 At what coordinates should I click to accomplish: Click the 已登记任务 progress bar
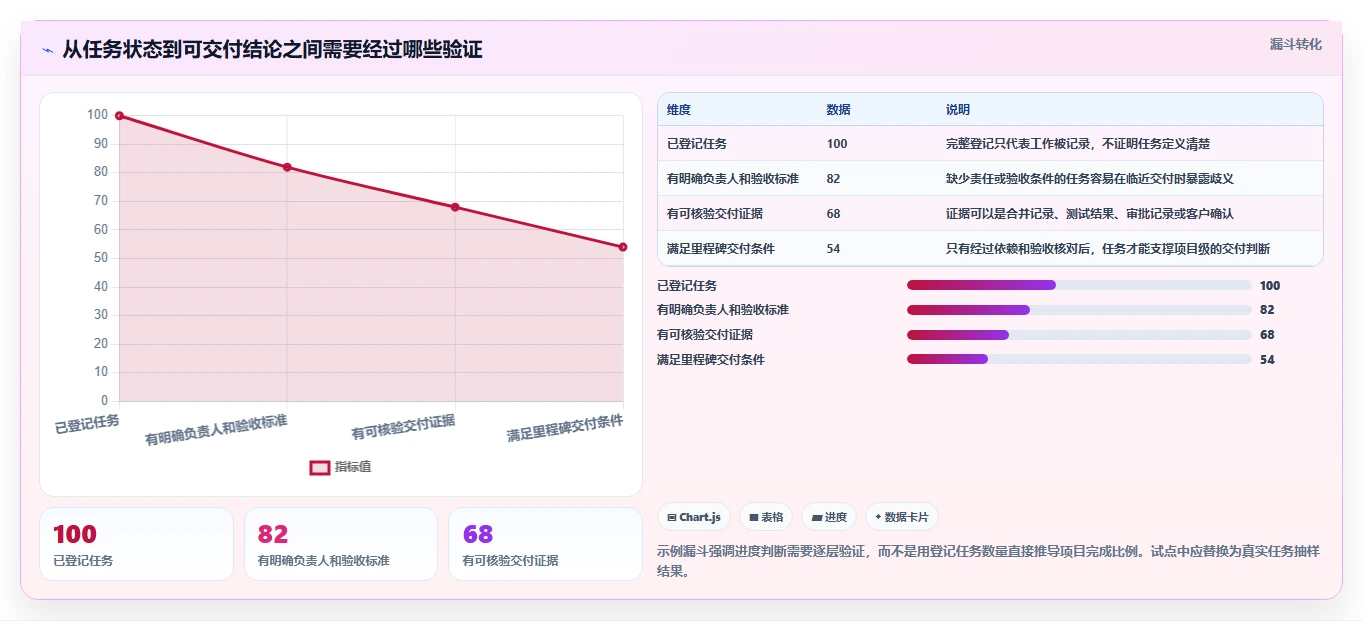(1079, 285)
